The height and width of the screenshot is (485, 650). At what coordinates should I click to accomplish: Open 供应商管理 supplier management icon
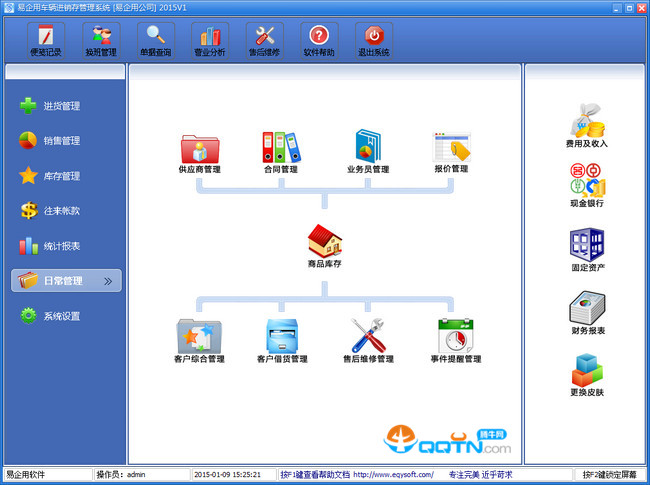199,148
